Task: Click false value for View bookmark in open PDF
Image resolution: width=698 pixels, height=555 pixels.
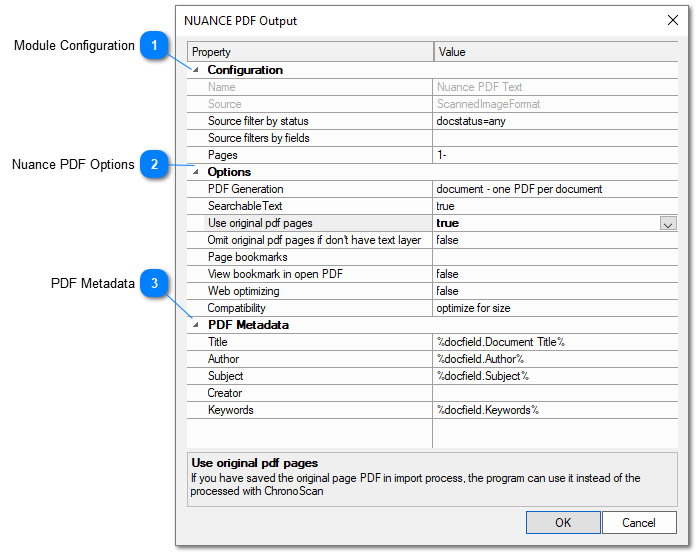Action: (x=555, y=274)
